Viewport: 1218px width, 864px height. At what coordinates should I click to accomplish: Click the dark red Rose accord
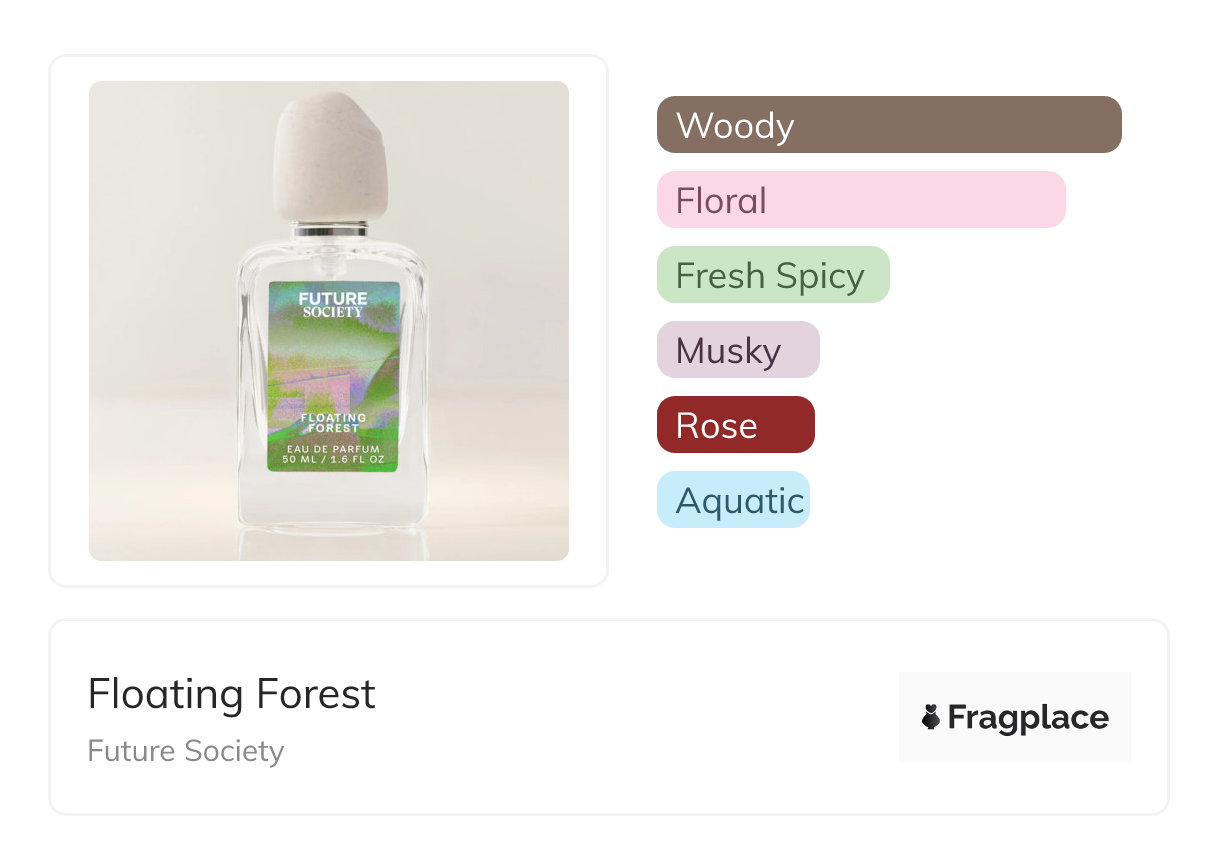(x=735, y=425)
